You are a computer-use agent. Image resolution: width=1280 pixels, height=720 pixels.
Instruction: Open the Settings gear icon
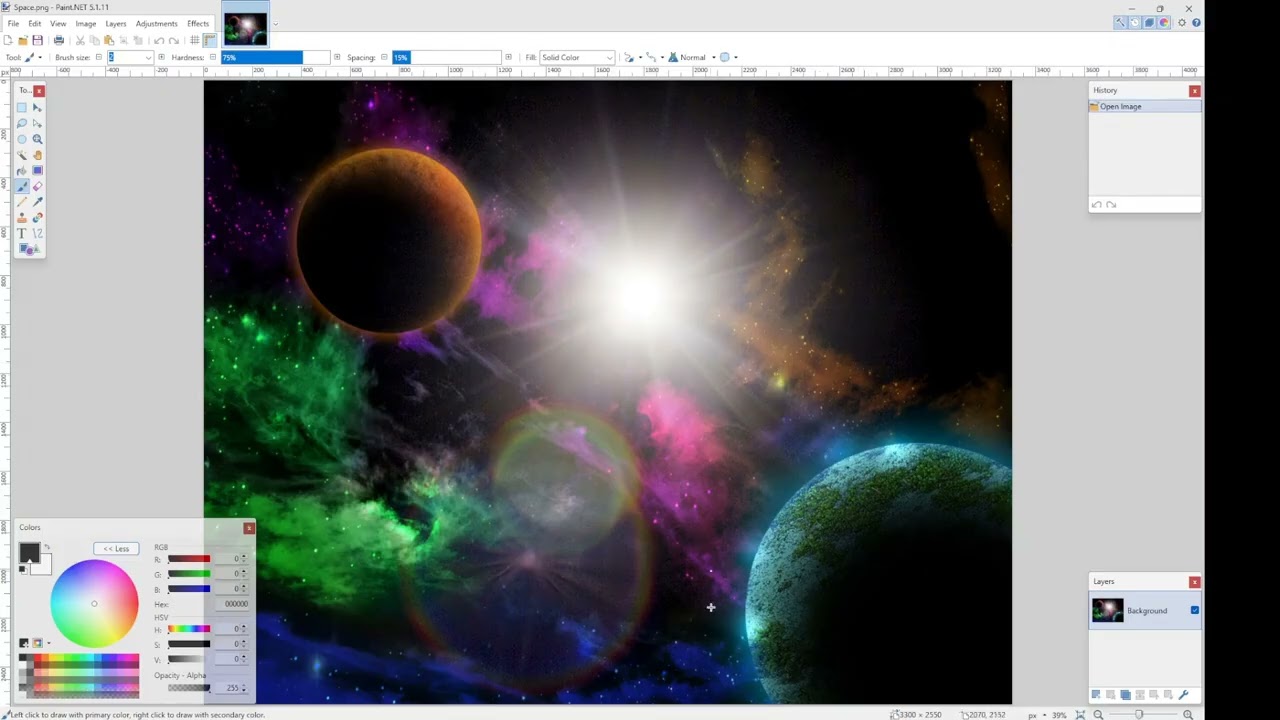[x=1182, y=23]
